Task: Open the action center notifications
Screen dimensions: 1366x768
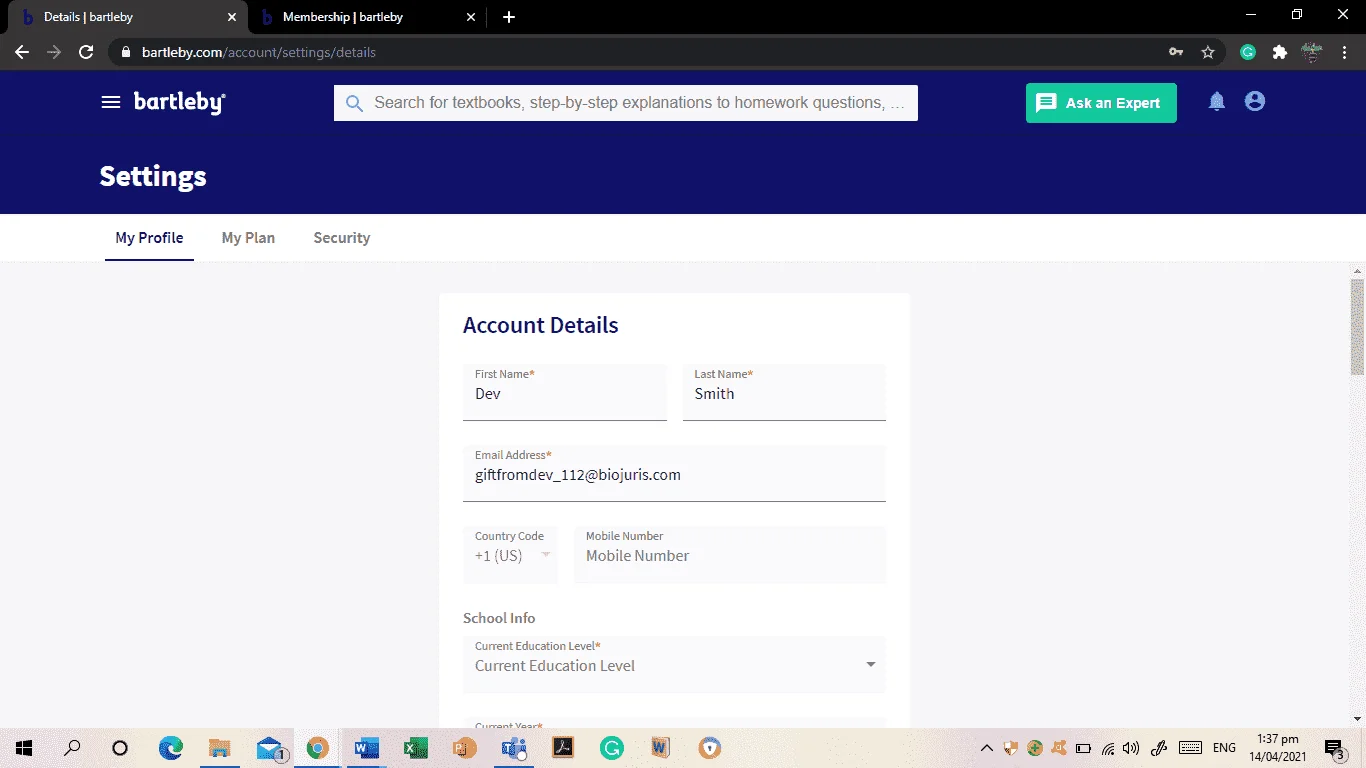Action: 1334,748
